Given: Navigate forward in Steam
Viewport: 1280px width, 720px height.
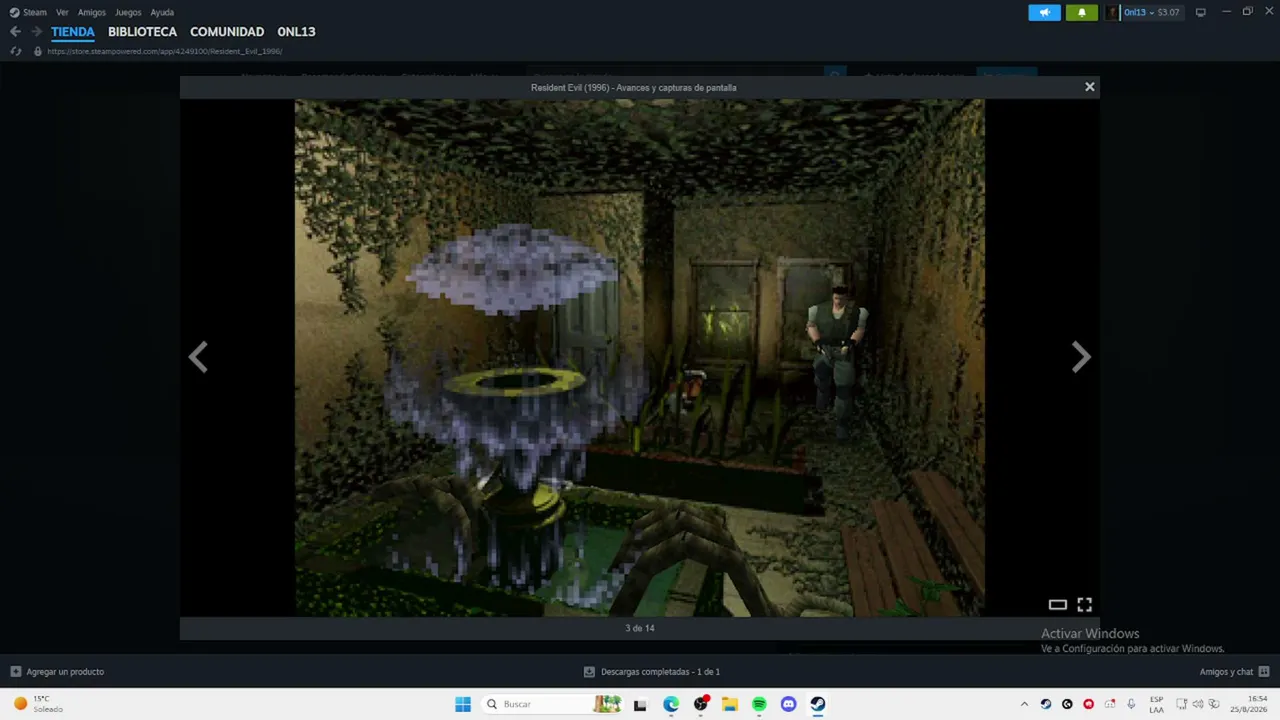Looking at the screenshot, I should click(36, 32).
